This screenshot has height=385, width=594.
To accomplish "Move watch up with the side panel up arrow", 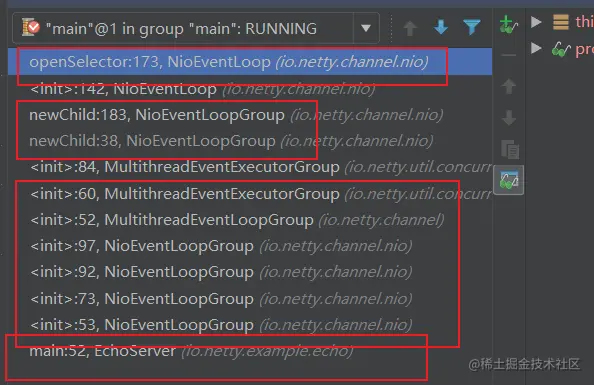I will click(x=508, y=86).
